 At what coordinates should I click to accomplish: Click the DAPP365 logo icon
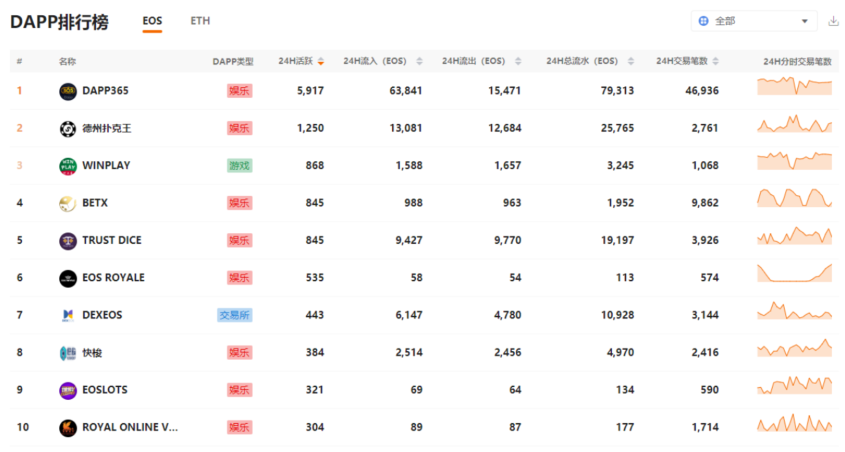coord(68,91)
